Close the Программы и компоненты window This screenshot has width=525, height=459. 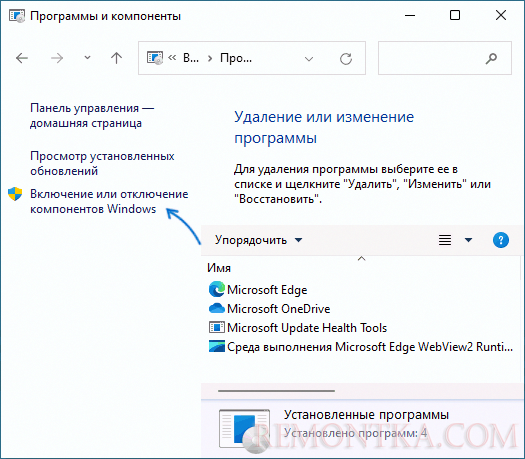[x=501, y=15]
